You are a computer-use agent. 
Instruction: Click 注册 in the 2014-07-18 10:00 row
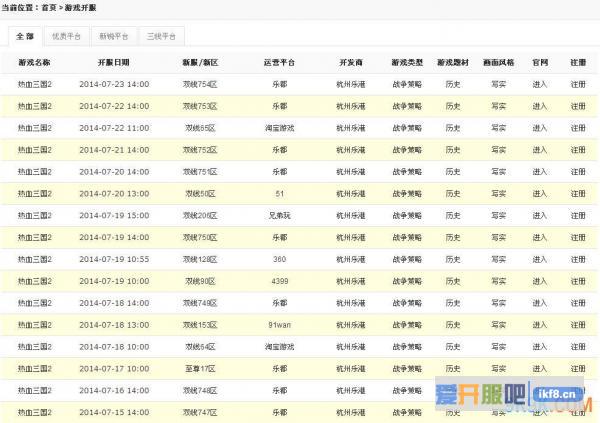(578, 346)
